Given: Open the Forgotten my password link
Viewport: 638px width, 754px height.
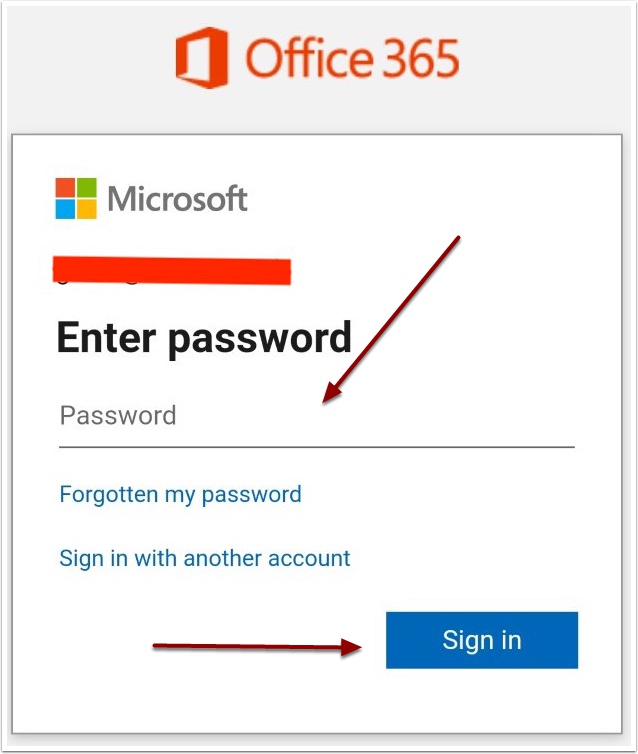Looking at the screenshot, I should tap(180, 495).
